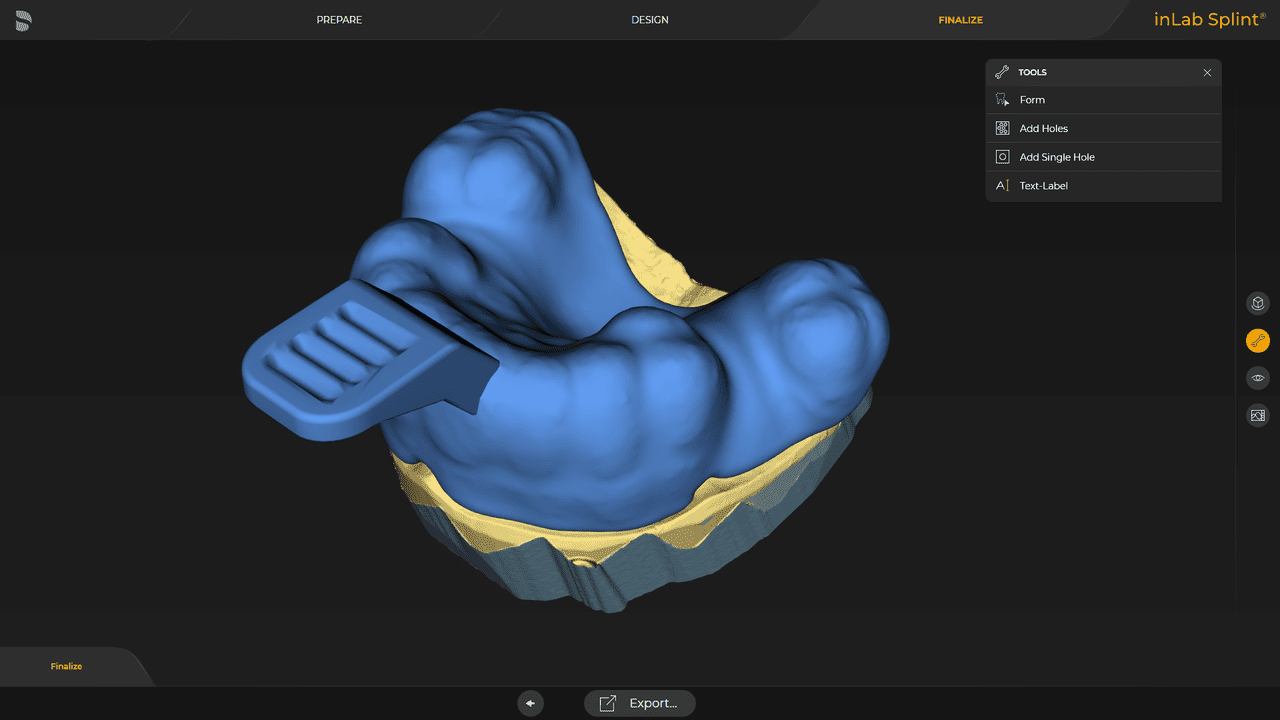This screenshot has width=1280, height=720.
Task: Toggle the eye visibility icon in right sidebar
Action: tap(1257, 378)
